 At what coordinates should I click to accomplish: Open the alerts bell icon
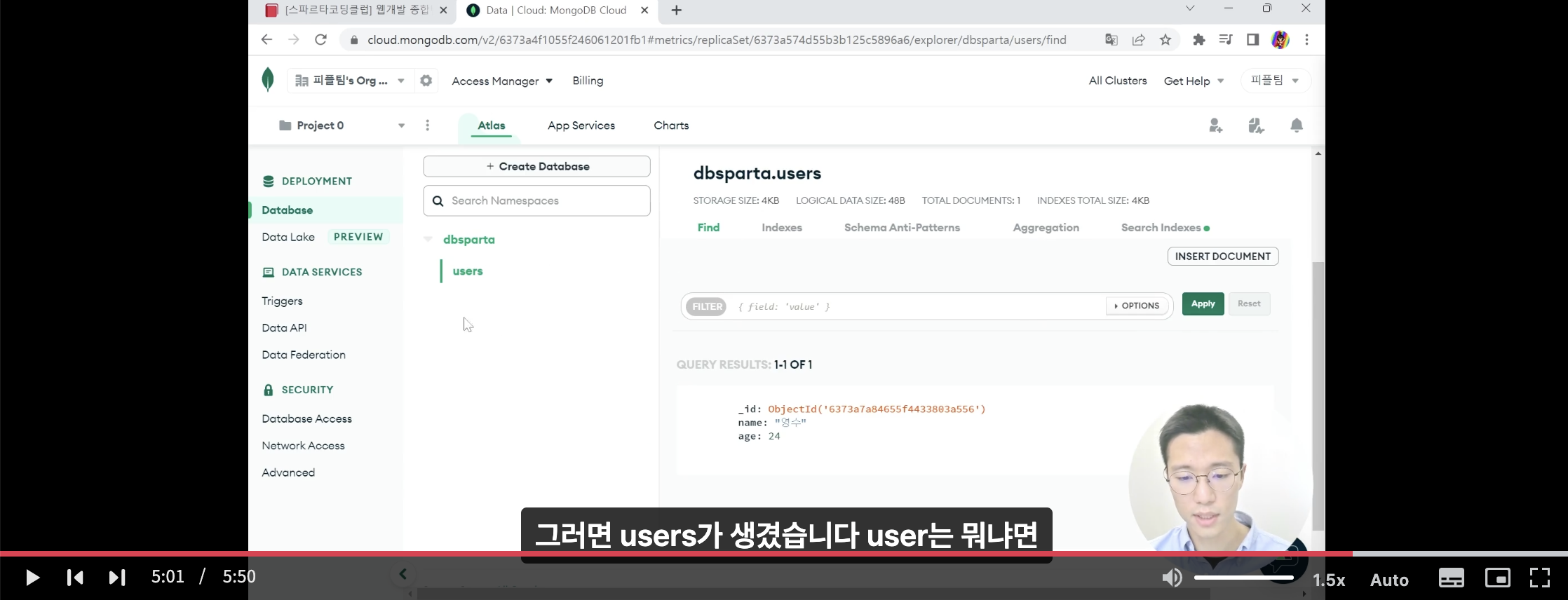[1297, 125]
